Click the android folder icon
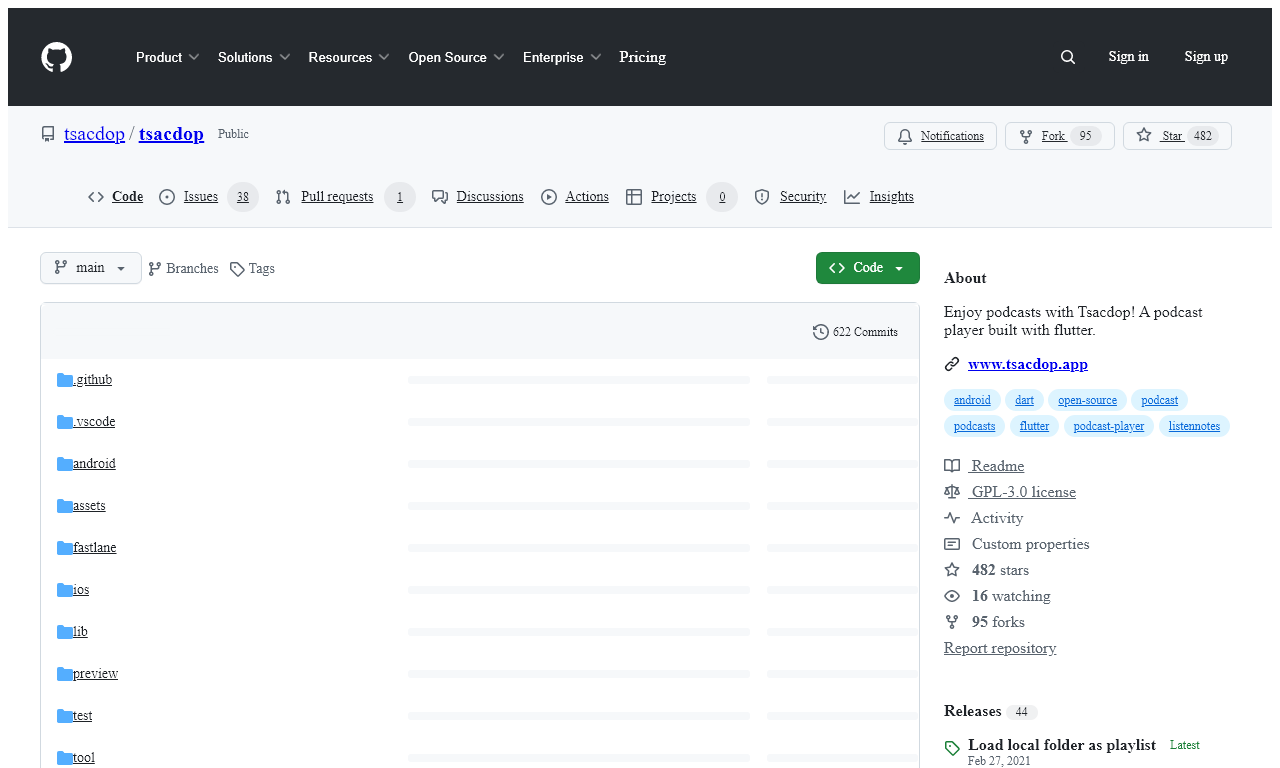The image size is (1280, 768). point(65,464)
